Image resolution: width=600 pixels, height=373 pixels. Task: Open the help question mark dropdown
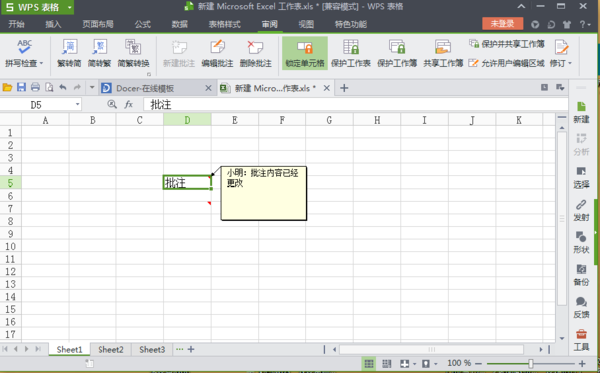585,24
